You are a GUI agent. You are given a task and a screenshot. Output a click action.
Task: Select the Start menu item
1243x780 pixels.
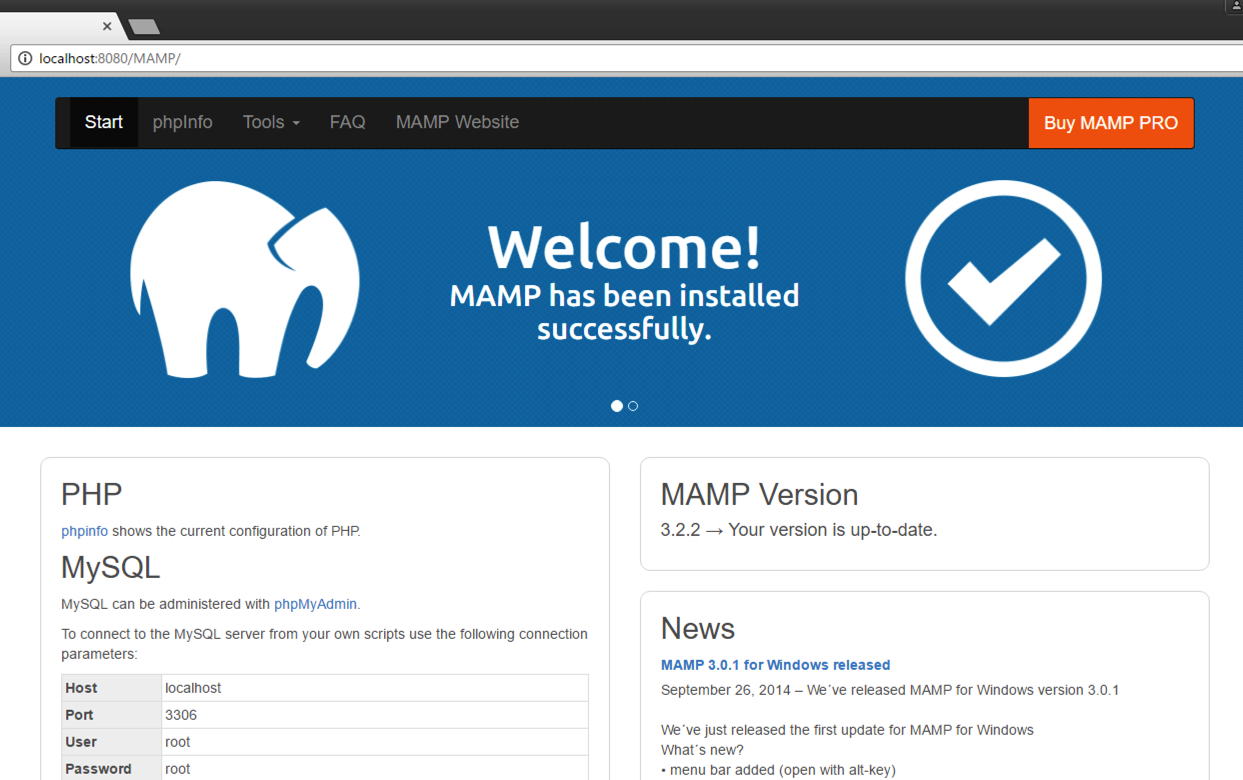(x=104, y=122)
